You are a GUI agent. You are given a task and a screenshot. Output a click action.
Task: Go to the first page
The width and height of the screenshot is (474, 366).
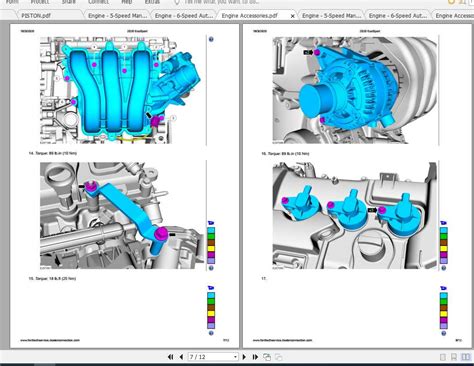(171, 357)
